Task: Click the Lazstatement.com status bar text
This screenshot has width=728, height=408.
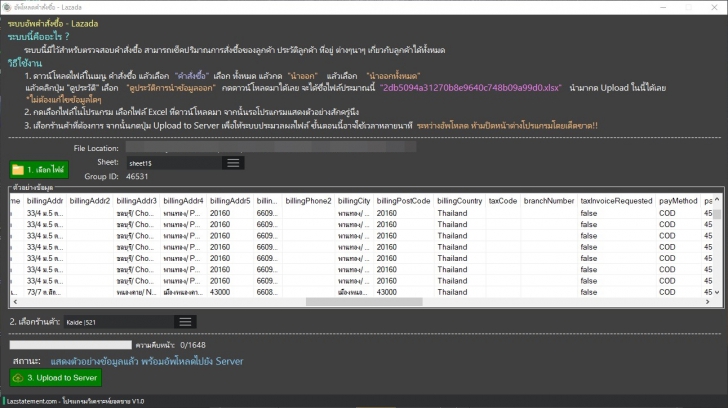Action: coord(75,401)
